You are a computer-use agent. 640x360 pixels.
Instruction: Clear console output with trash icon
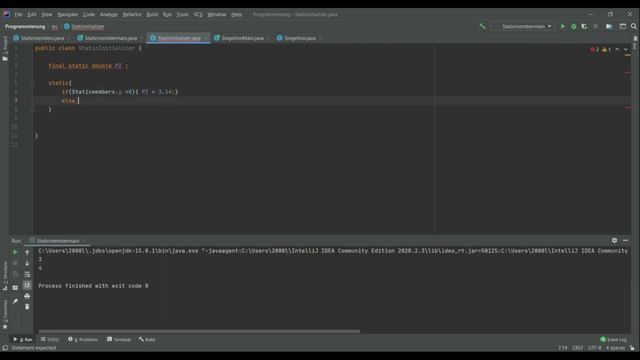27,307
